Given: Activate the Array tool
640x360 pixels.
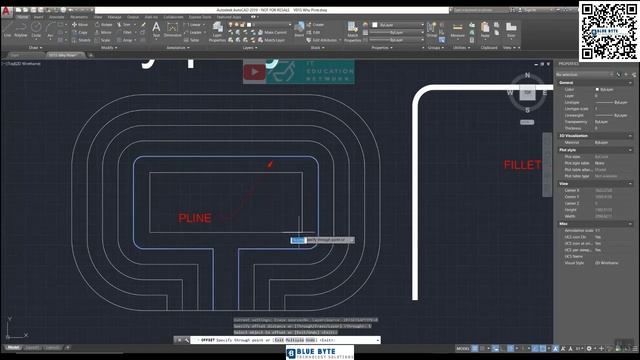Looking at the screenshot, I should point(125,40).
